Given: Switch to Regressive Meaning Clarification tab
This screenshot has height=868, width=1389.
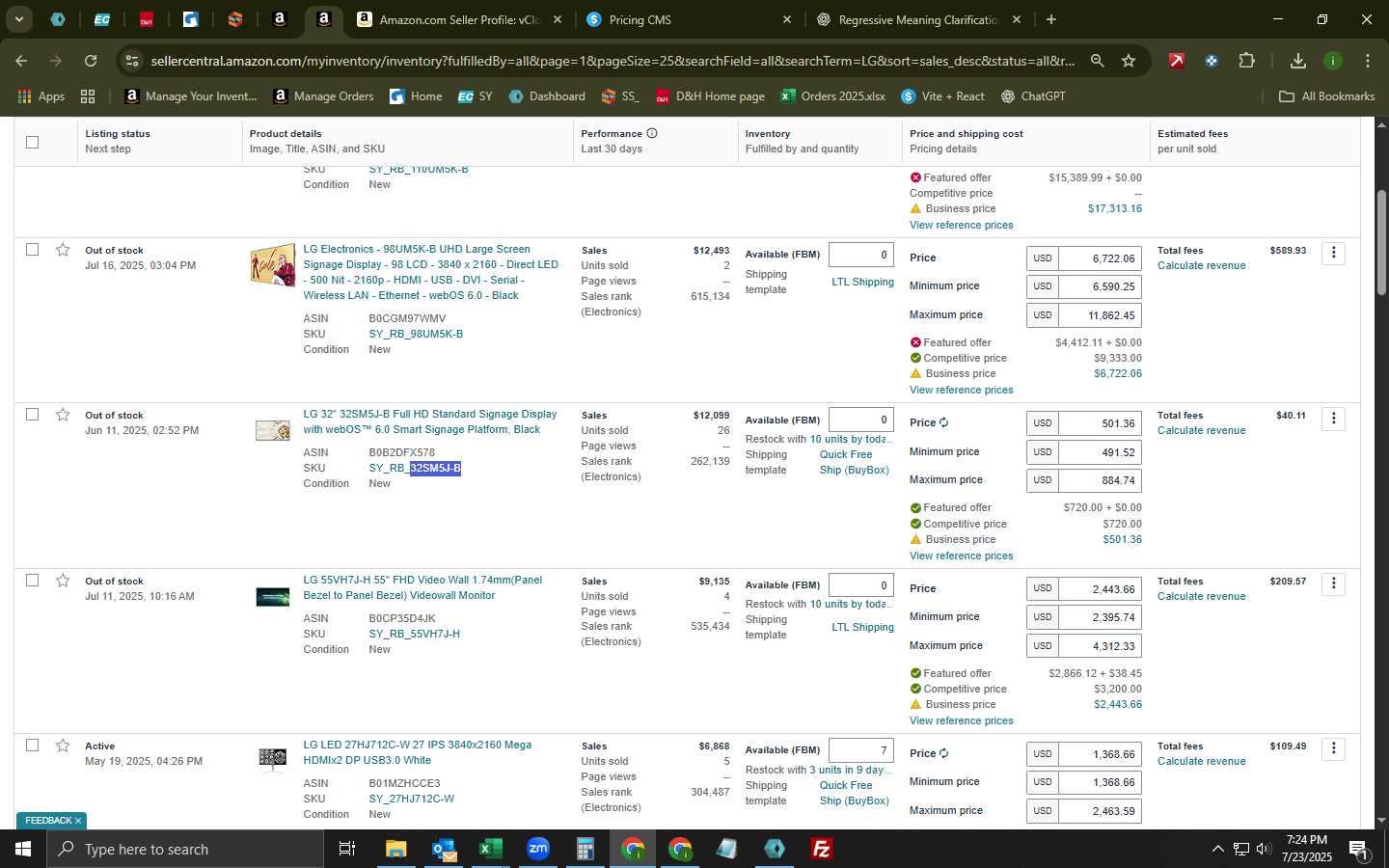Looking at the screenshot, I should (x=918, y=19).
